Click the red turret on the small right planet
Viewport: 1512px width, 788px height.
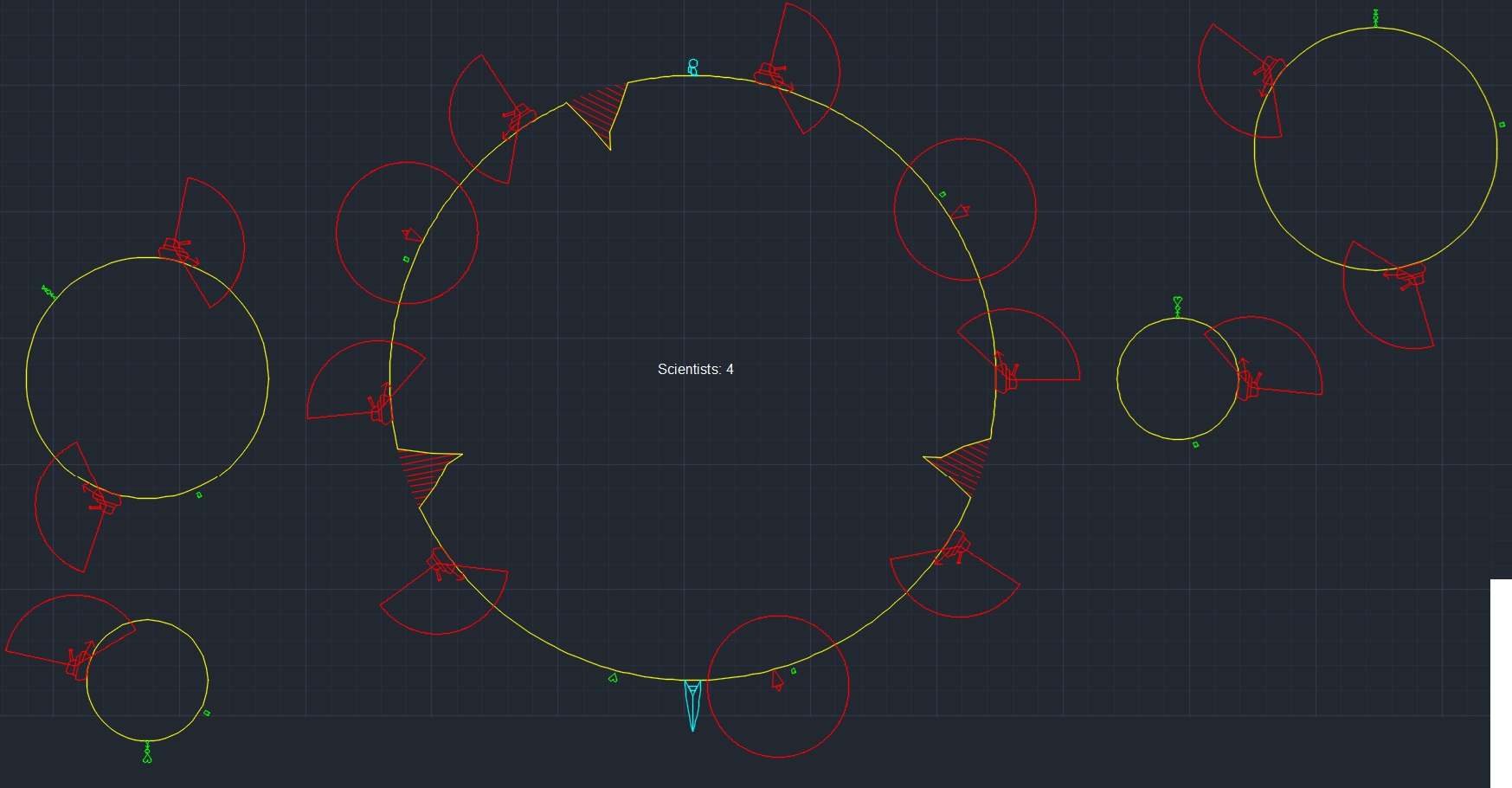(1248, 383)
